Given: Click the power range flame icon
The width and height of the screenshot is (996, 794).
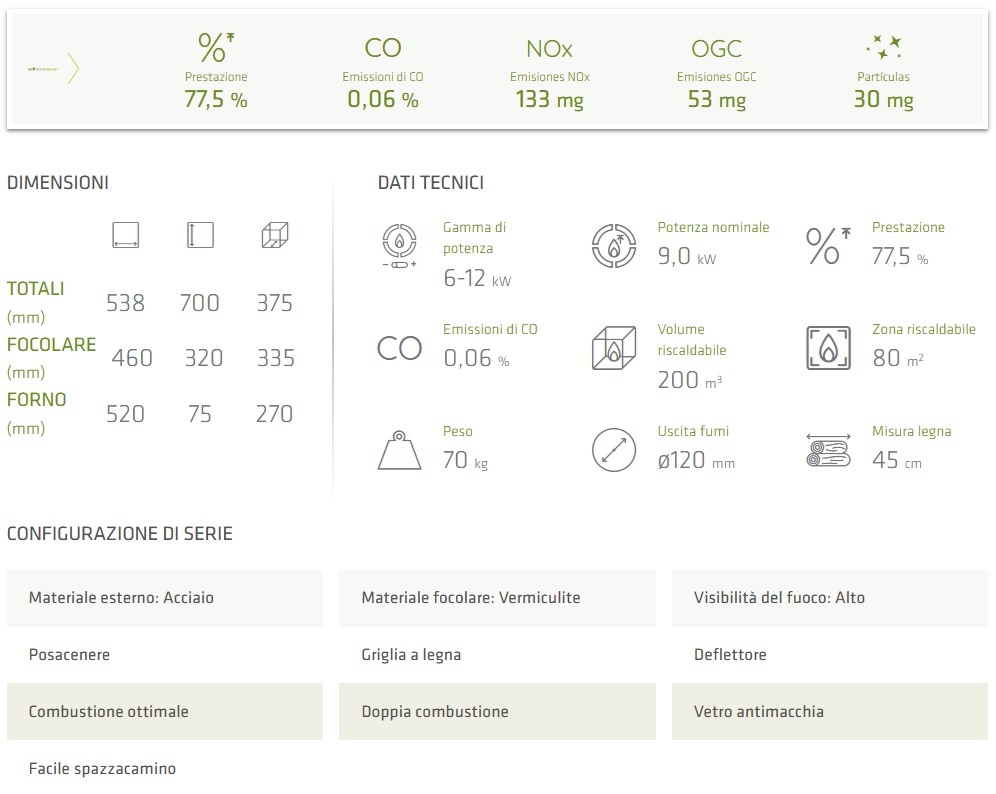Looking at the screenshot, I should (x=399, y=246).
